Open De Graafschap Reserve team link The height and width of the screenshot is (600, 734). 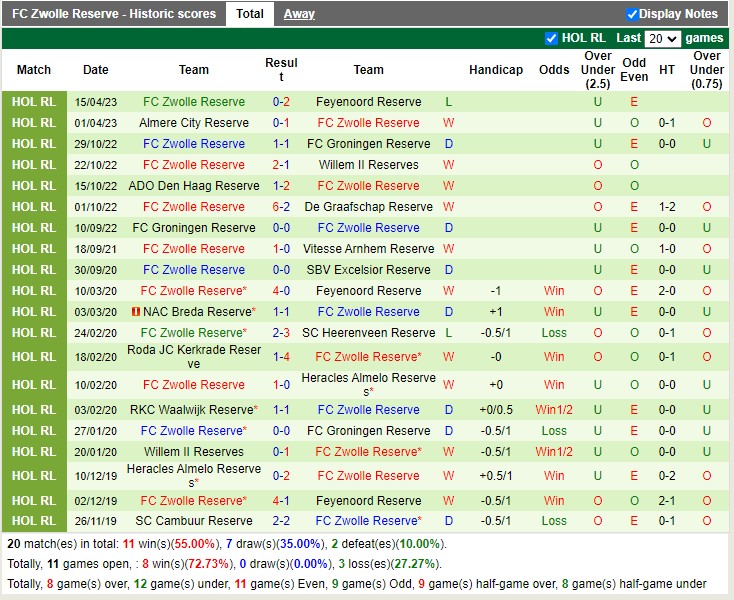tap(368, 206)
